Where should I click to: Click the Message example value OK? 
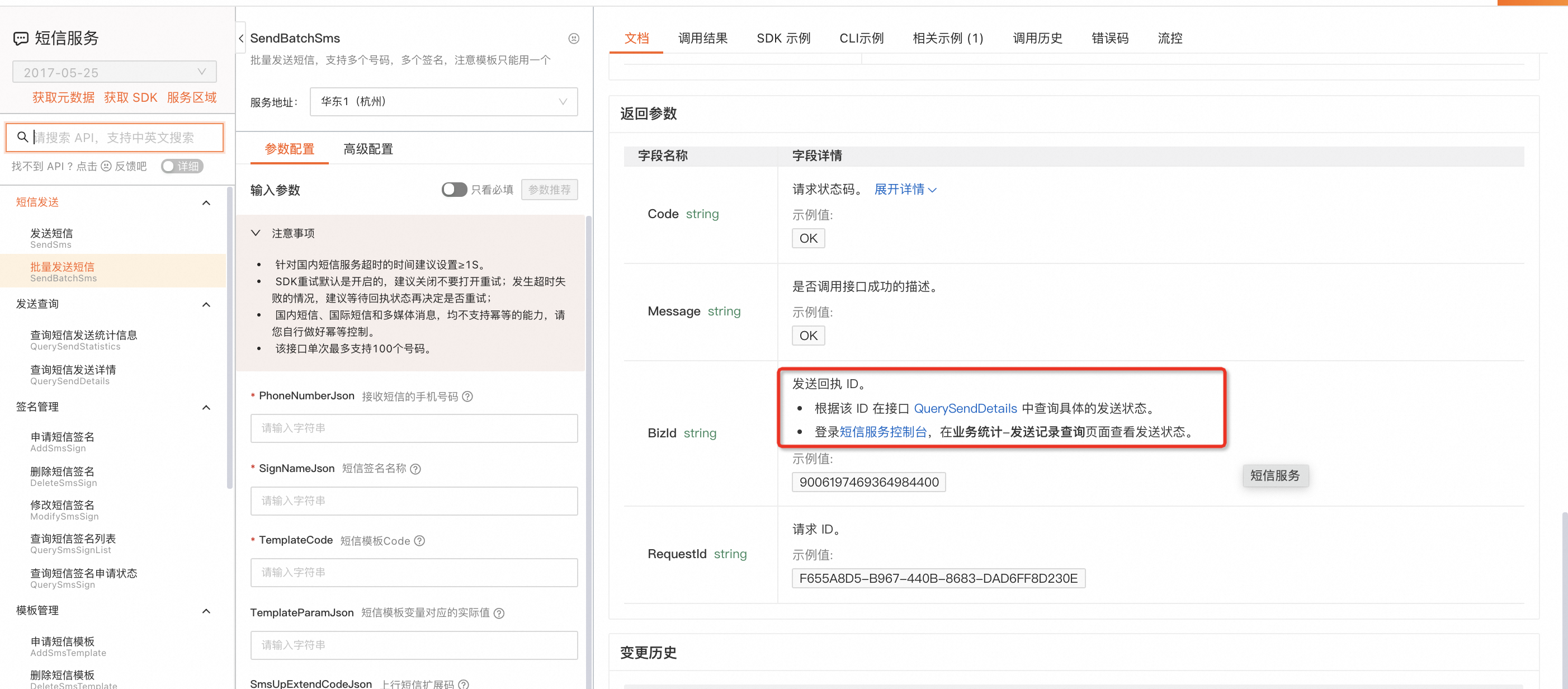(809, 336)
